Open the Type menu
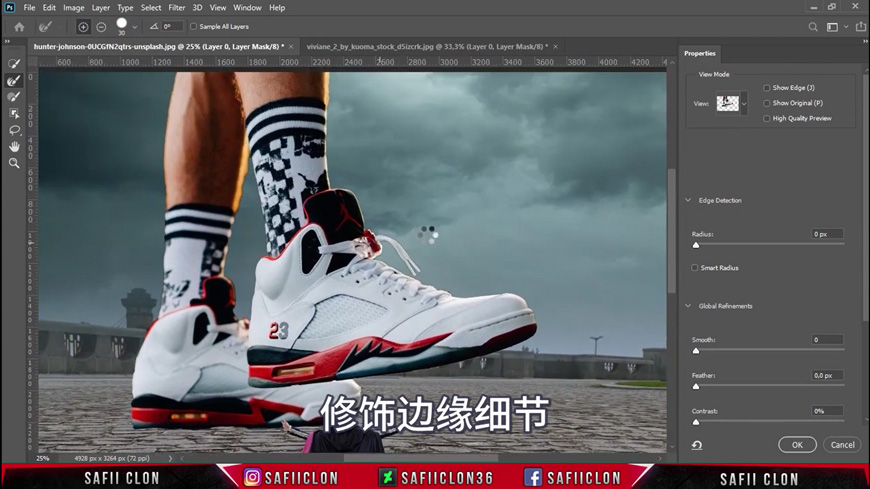Image resolution: width=870 pixels, height=489 pixels. [125, 8]
